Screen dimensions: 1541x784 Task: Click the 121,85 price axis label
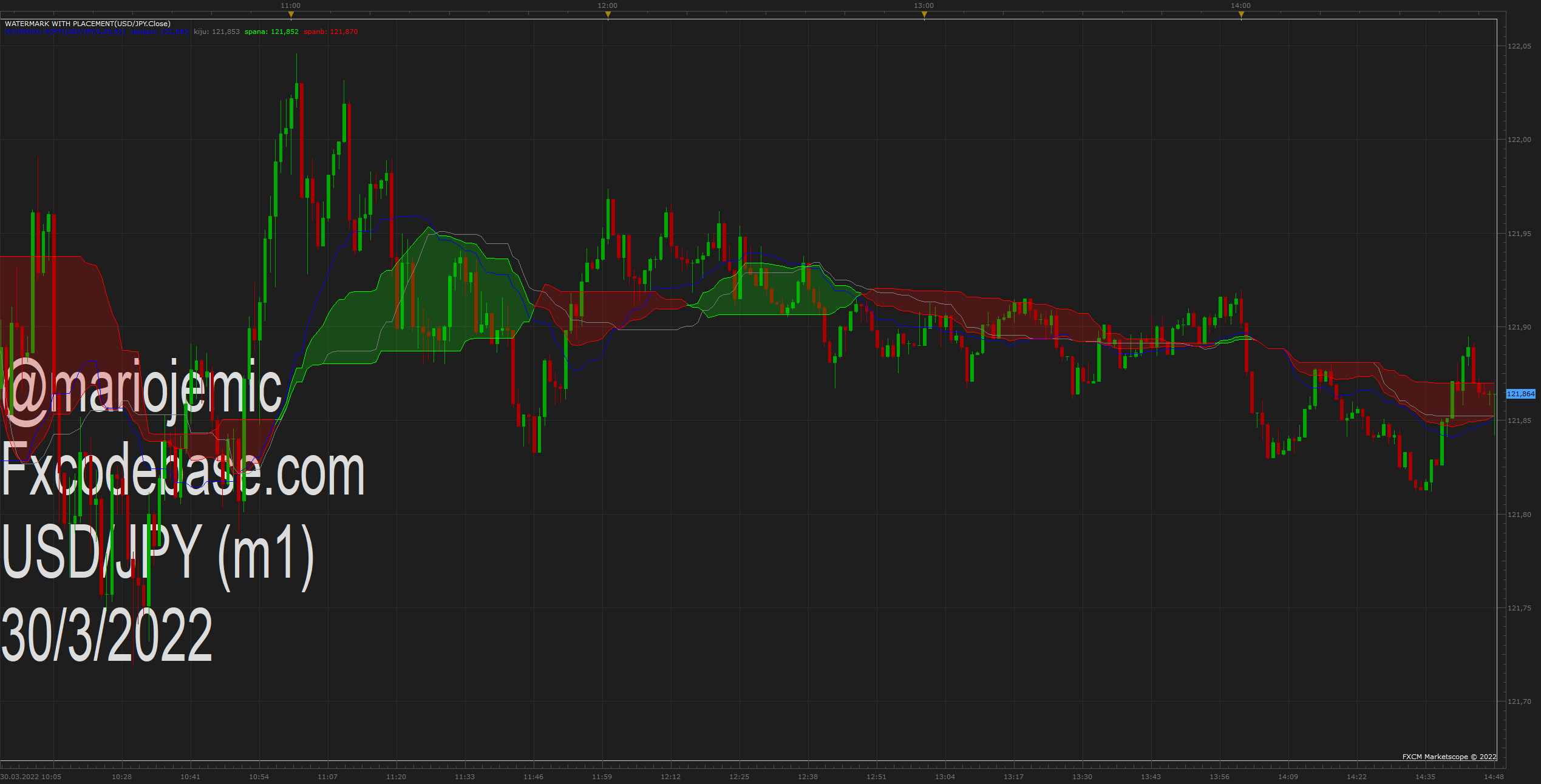(1519, 421)
